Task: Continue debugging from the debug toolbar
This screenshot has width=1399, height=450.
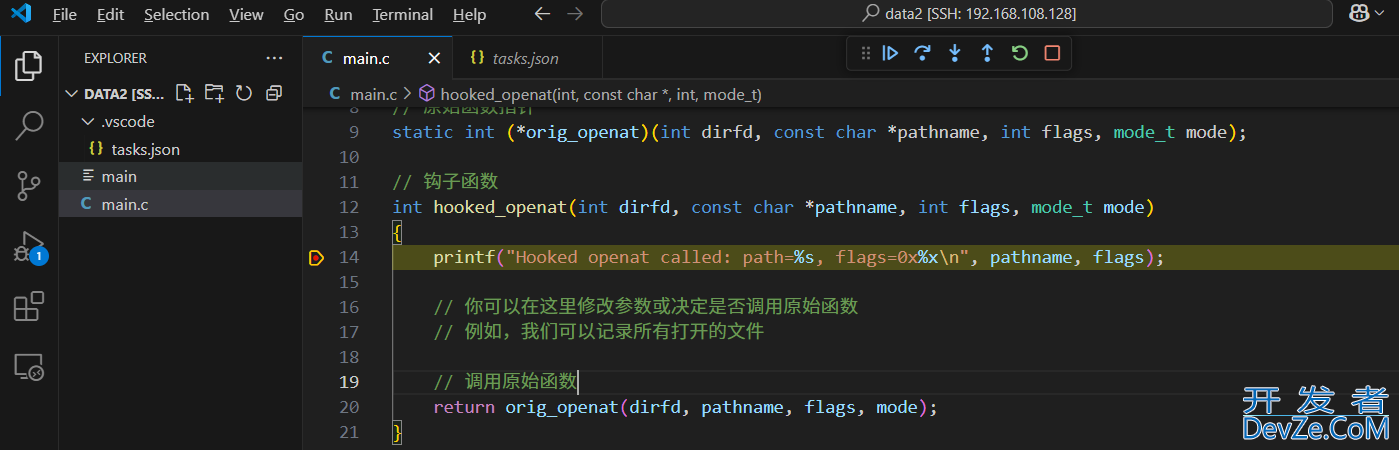Action: (890, 53)
